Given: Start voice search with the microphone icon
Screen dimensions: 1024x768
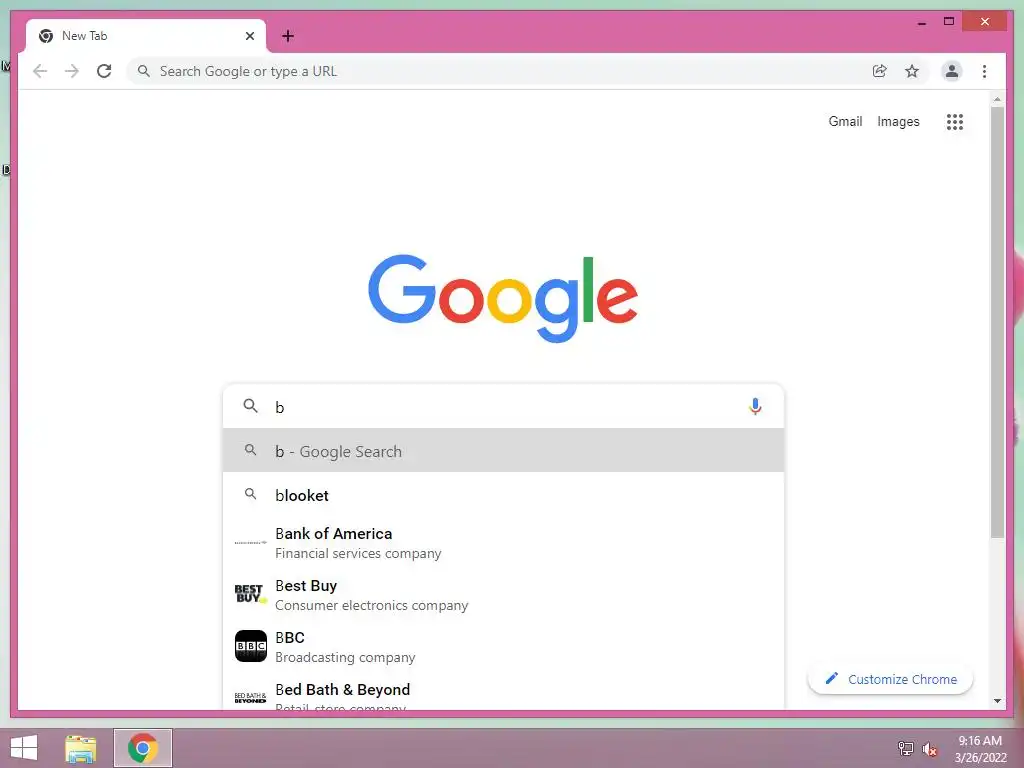Looking at the screenshot, I should [x=755, y=406].
